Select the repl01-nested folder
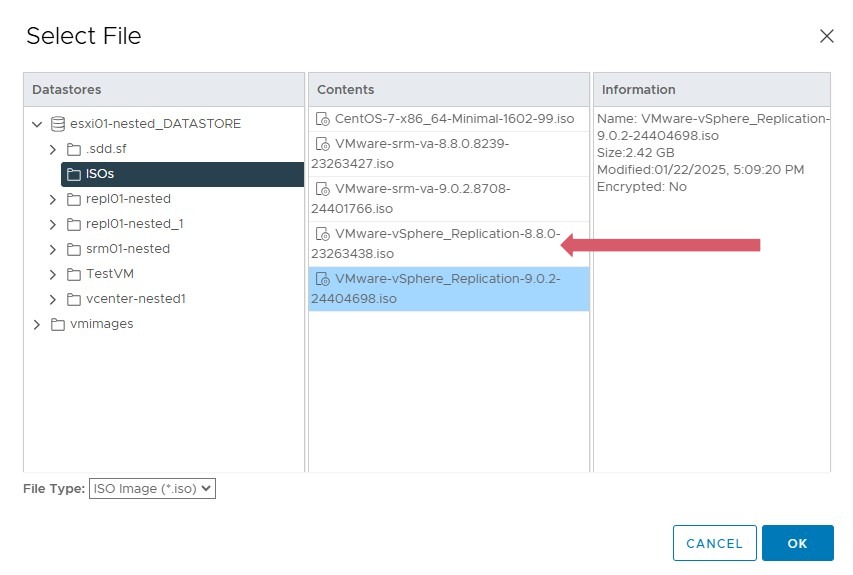This screenshot has height=575, width=853. (x=128, y=199)
